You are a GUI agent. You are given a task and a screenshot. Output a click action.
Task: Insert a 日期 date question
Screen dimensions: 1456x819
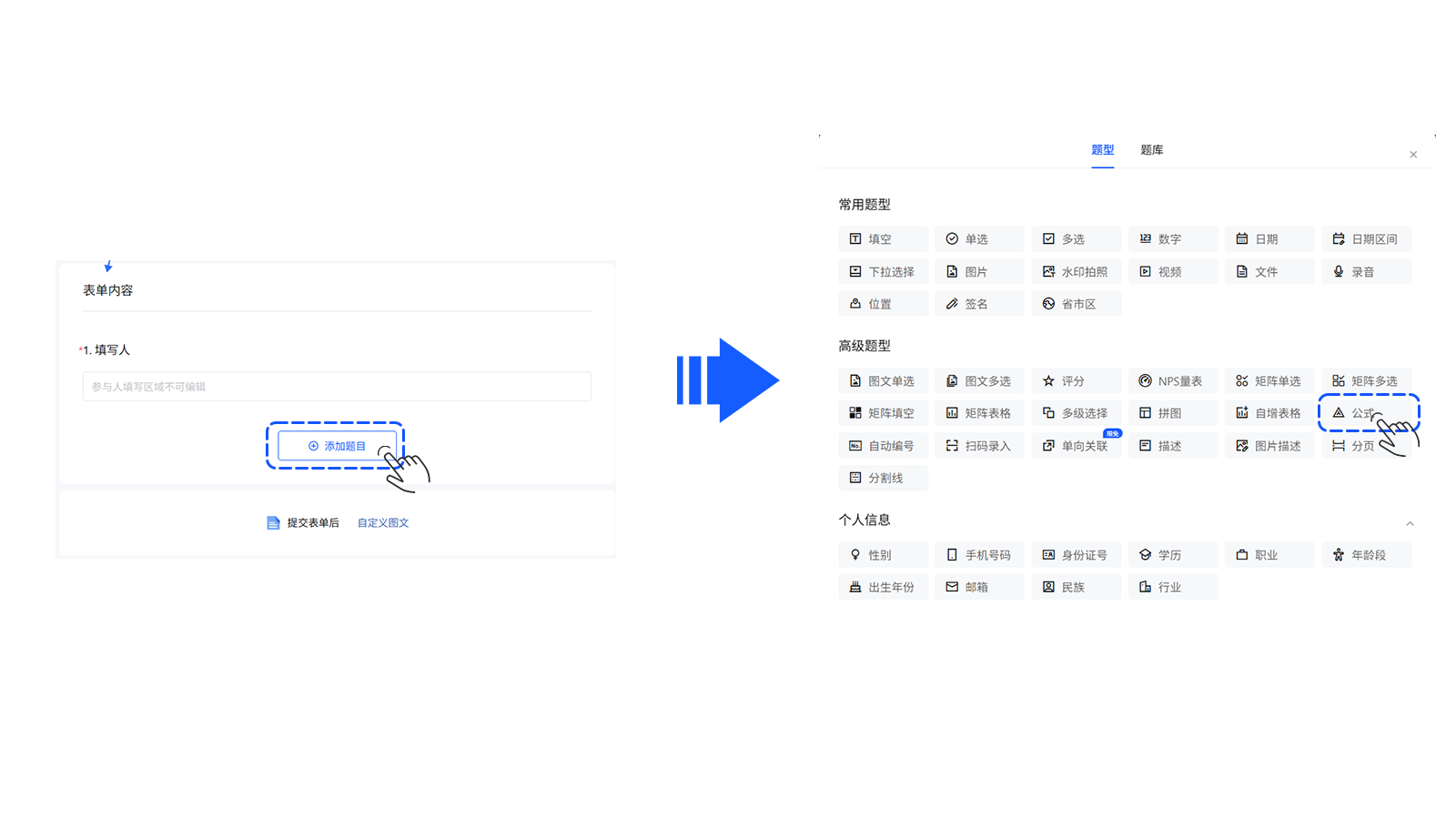coord(1269,238)
